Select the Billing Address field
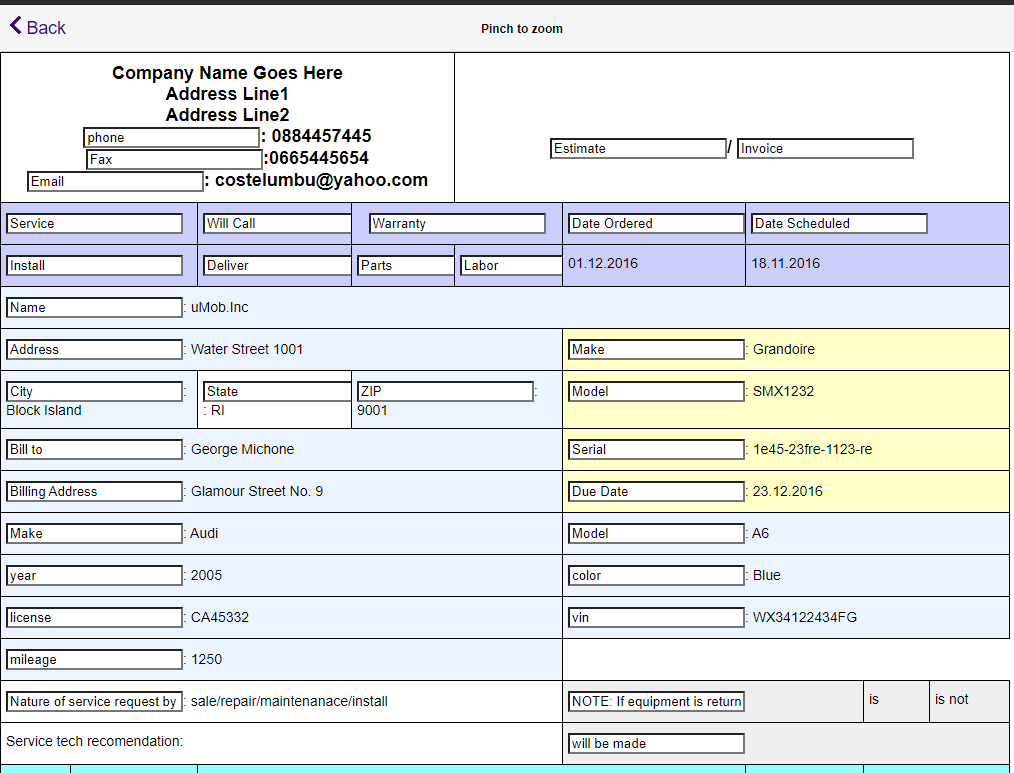Screen dimensions: 1014x773 coord(94,491)
